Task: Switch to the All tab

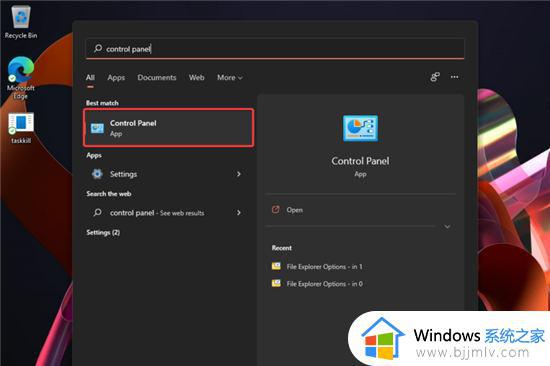Action: coord(90,78)
